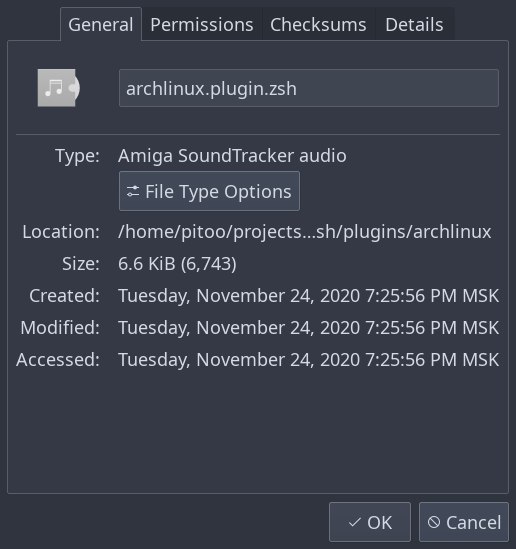Dismiss dialog with Cancel button

click(464, 522)
